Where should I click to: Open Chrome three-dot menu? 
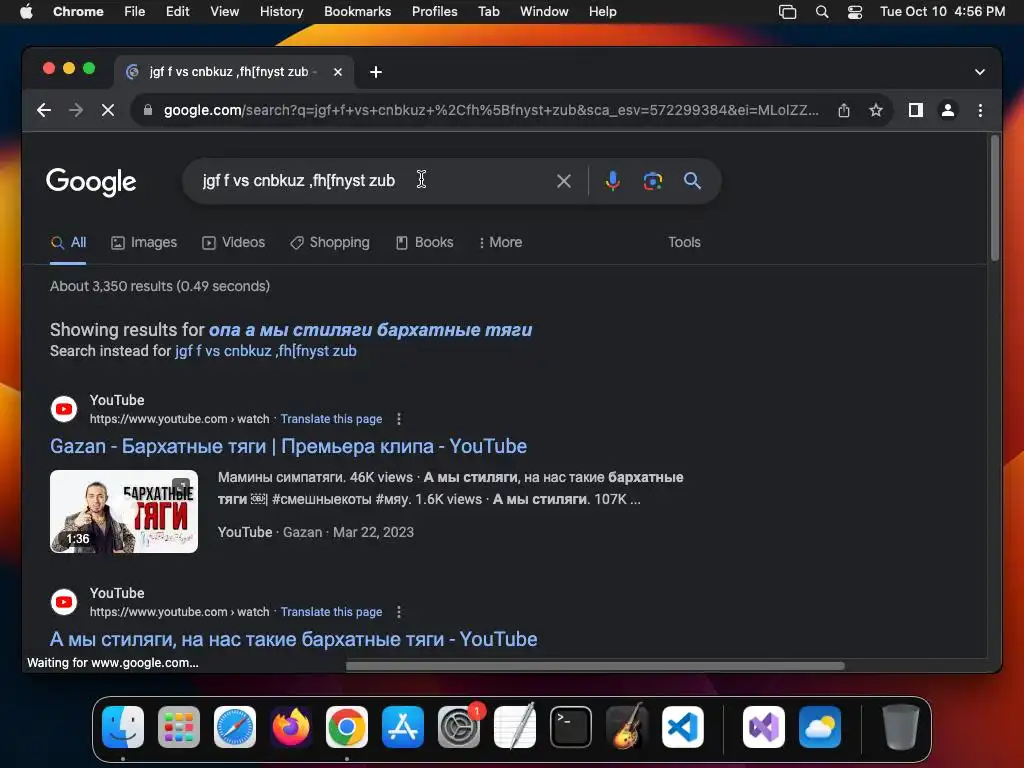tap(980, 110)
